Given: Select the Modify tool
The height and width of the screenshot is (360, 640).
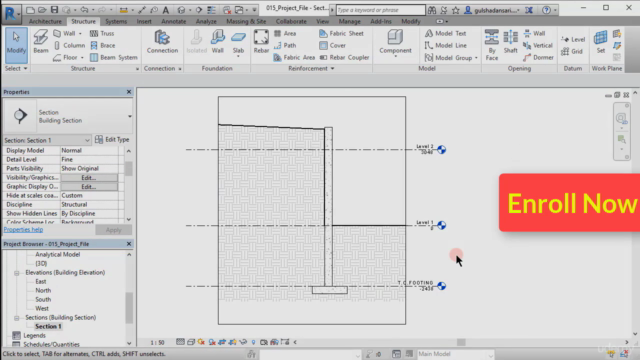Looking at the screenshot, I should (x=16, y=44).
